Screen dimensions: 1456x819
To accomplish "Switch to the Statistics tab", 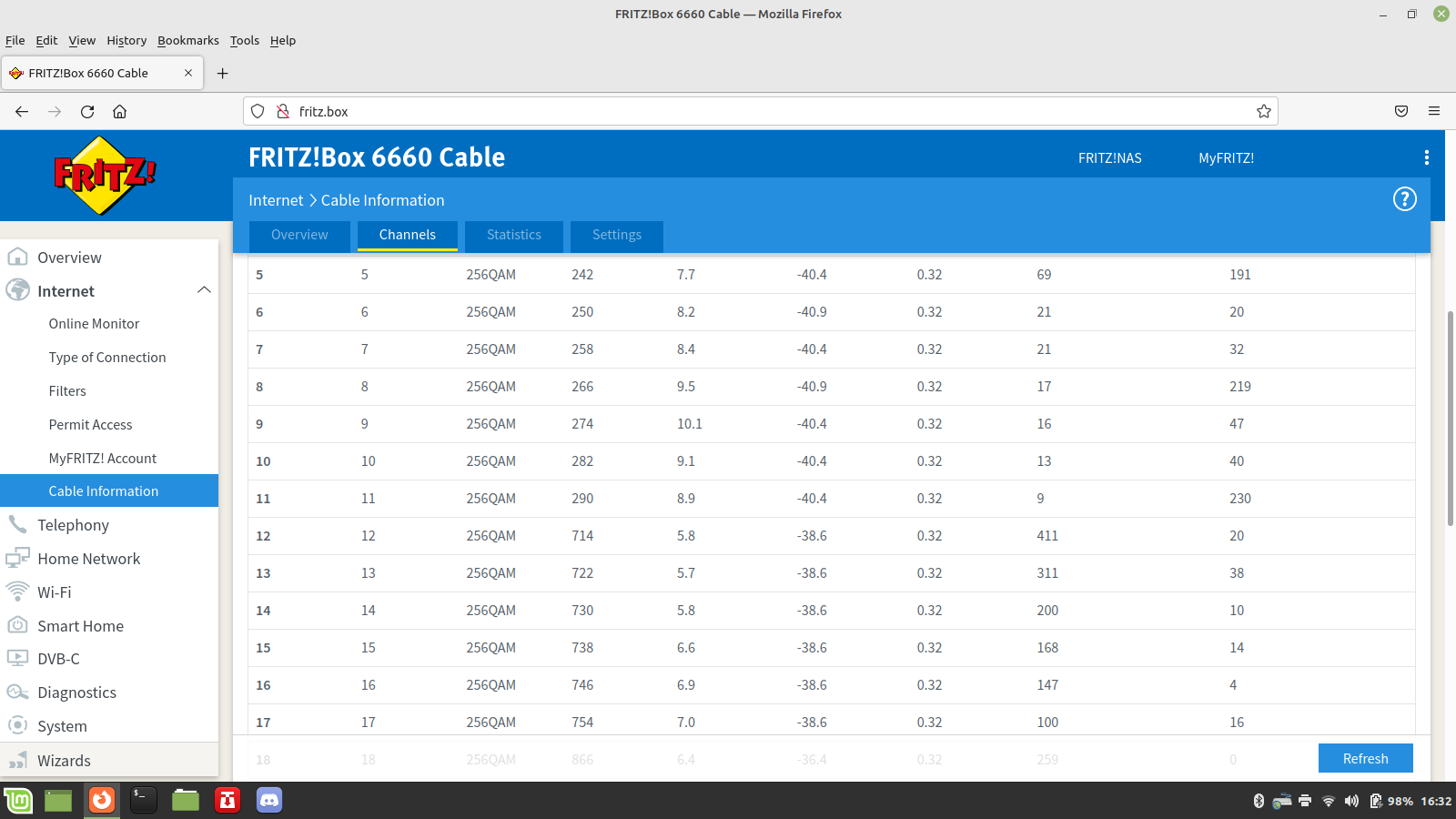I will pyautogui.click(x=513, y=235).
